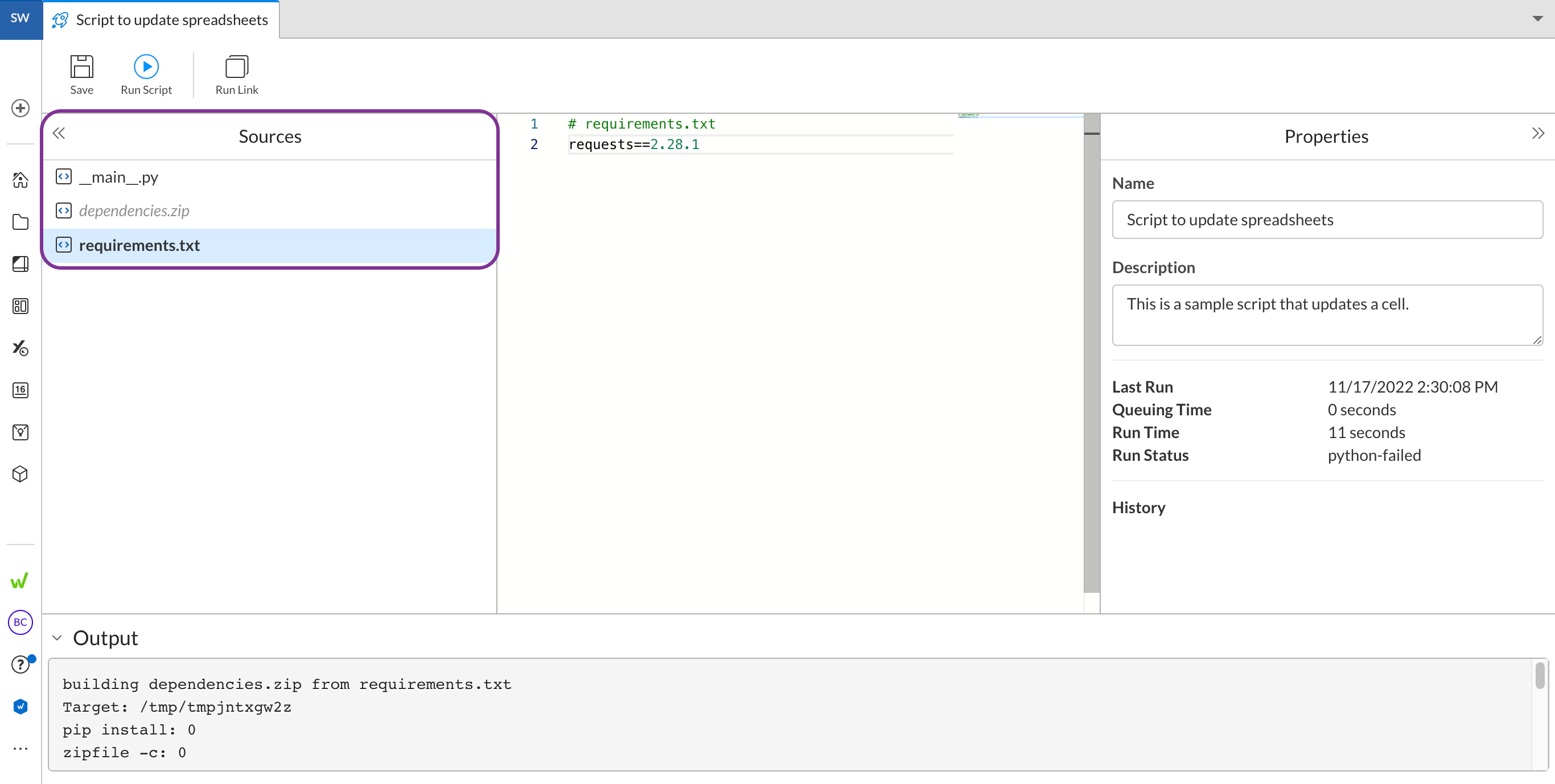The height and width of the screenshot is (784, 1555).
Task: Open the Home icon in left sidebar
Action: pyautogui.click(x=20, y=180)
